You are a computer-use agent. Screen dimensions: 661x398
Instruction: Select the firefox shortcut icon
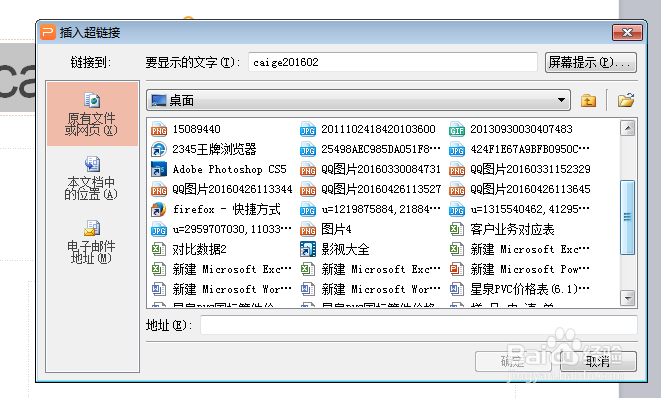pos(159,209)
